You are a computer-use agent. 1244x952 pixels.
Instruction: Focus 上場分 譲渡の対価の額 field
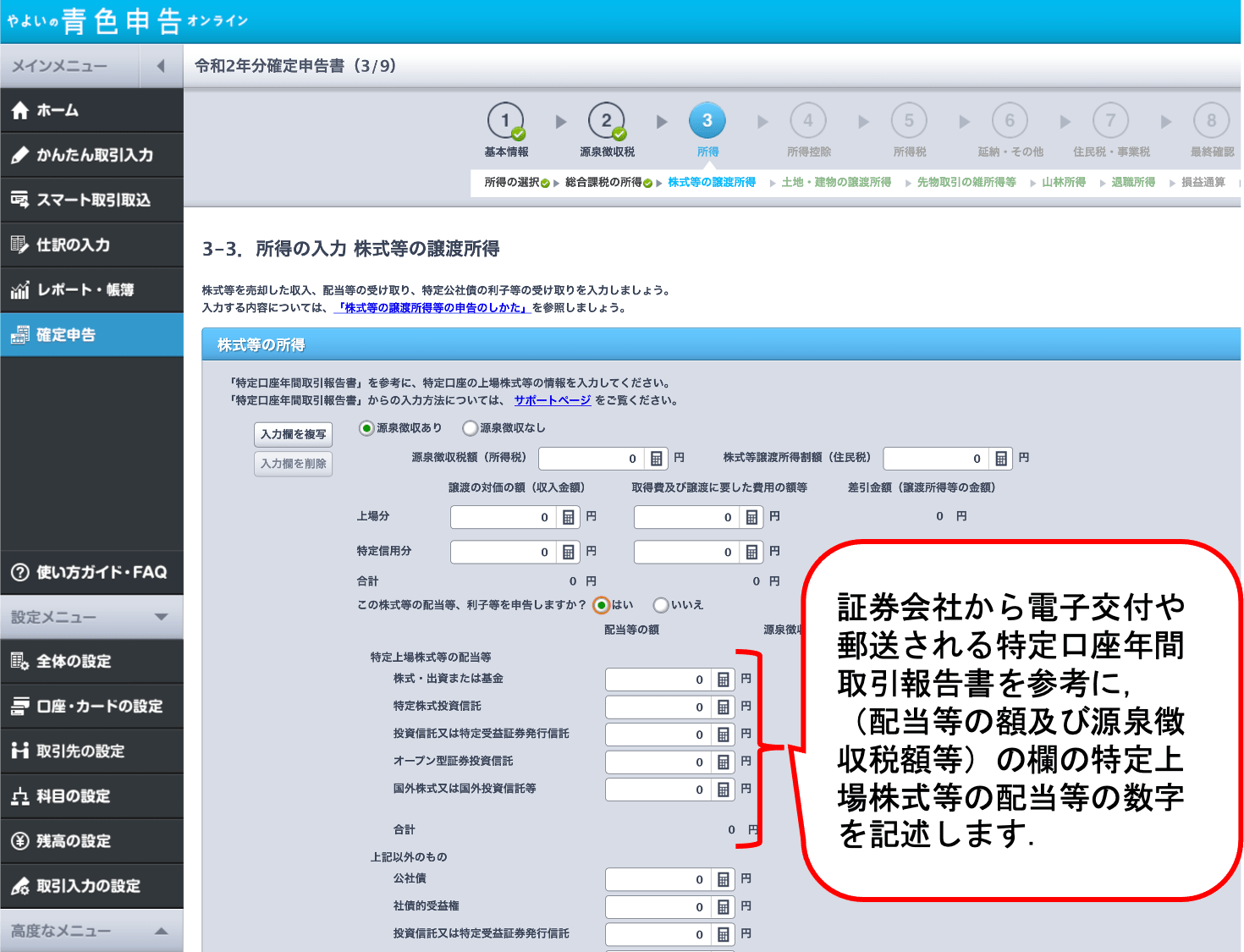click(504, 517)
